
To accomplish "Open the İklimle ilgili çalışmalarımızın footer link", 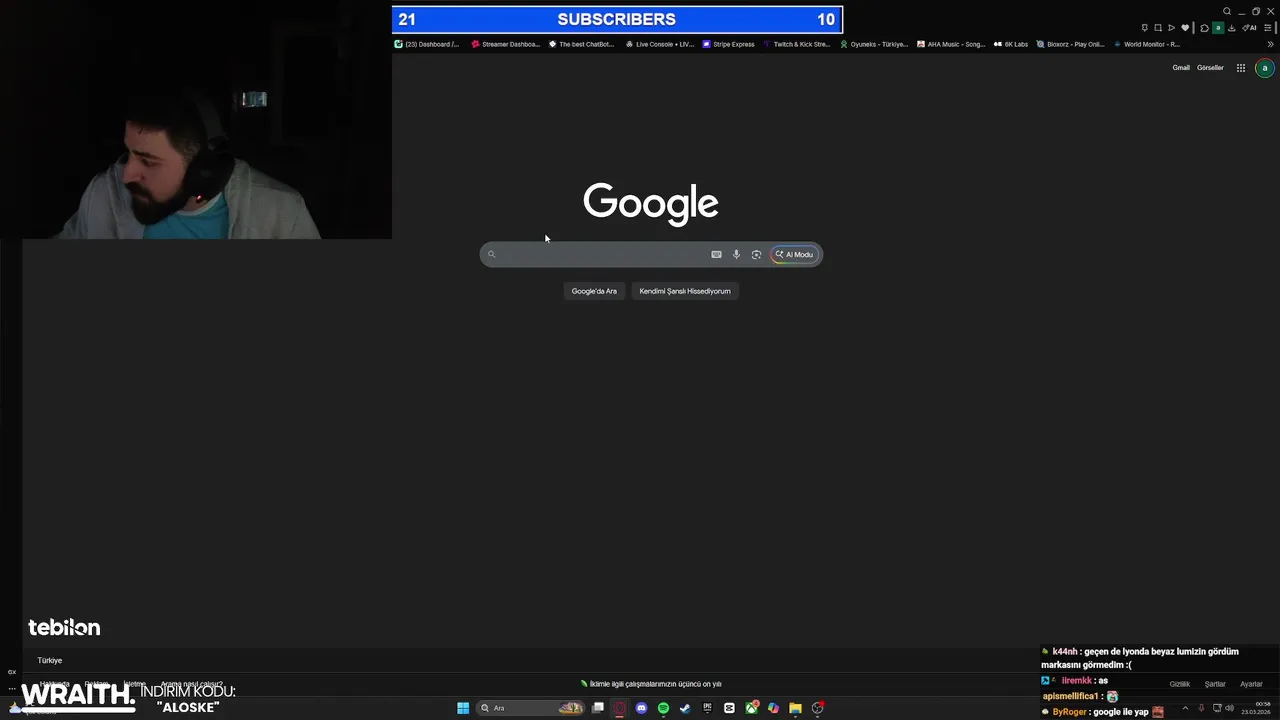I will click(651, 684).
